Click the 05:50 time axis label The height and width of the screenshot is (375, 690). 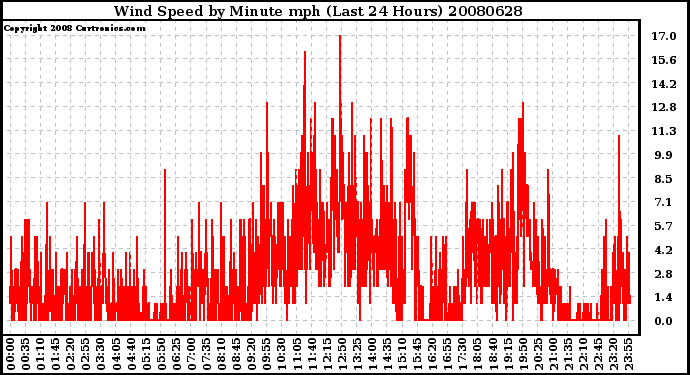pyautogui.click(x=161, y=355)
